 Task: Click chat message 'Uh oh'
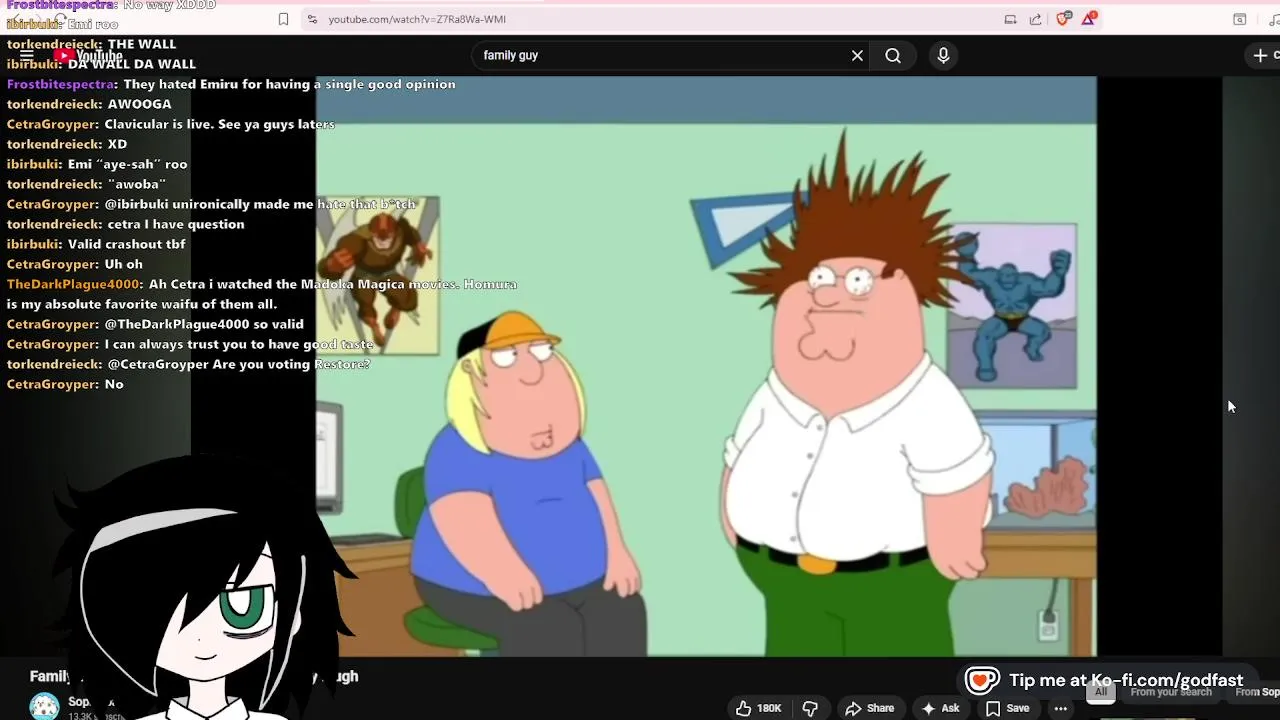click(x=124, y=264)
